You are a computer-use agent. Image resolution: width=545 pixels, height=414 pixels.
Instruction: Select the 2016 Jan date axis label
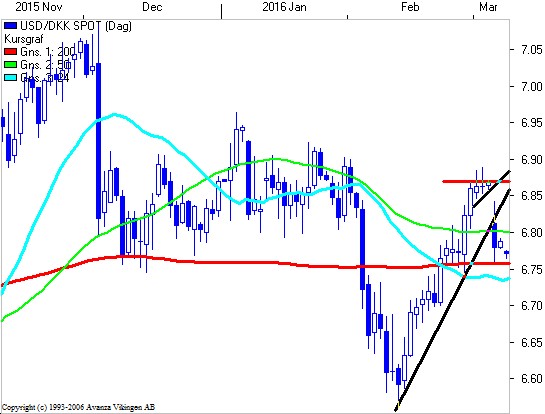pos(284,7)
